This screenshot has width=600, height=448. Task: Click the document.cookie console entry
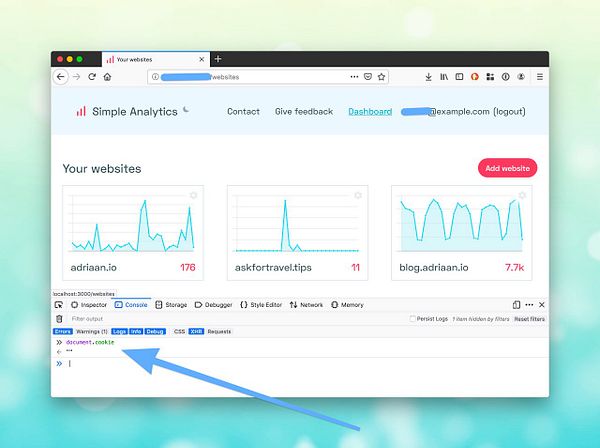coord(90,342)
